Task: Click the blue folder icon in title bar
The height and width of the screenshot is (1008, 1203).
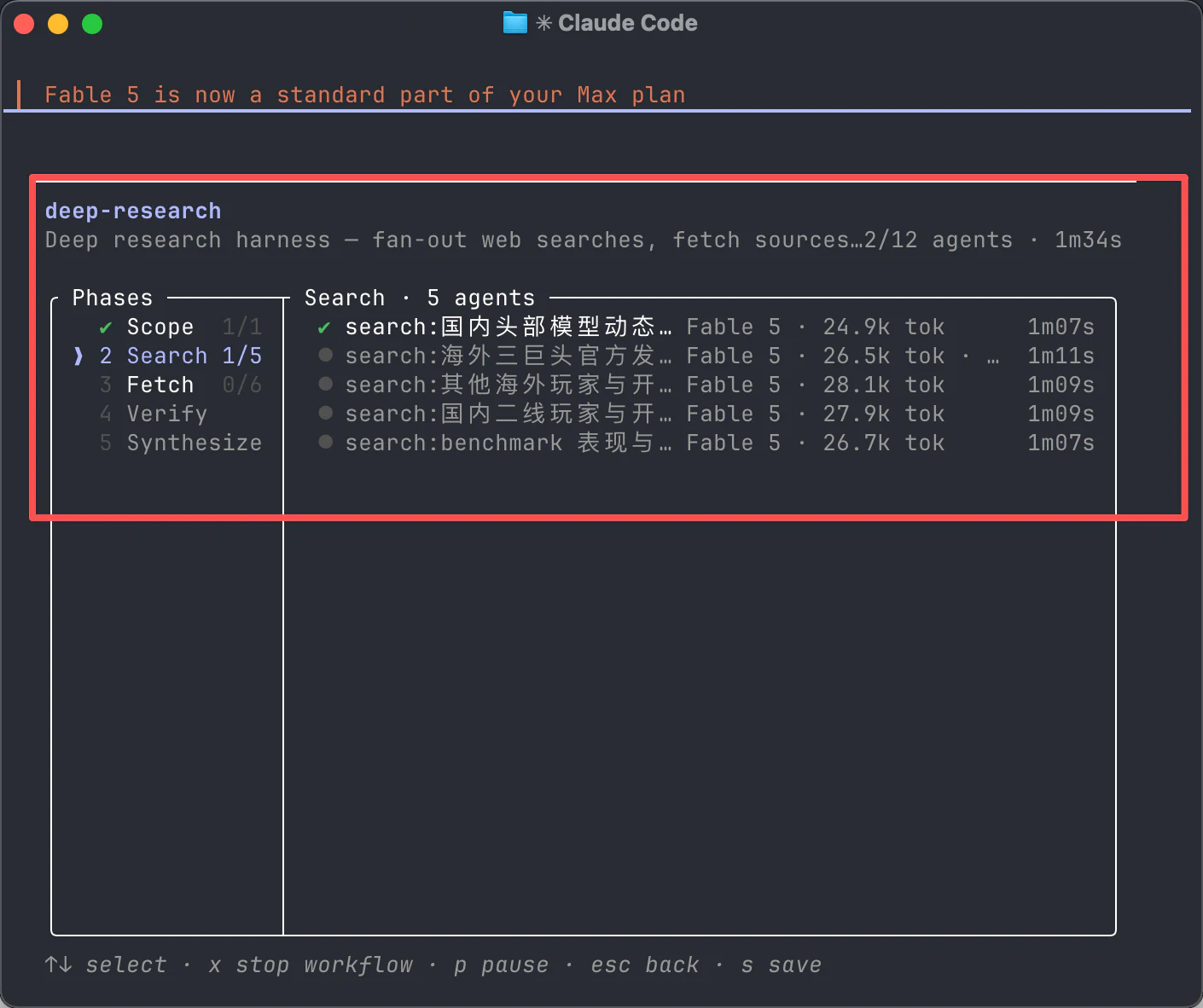Action: point(515,23)
